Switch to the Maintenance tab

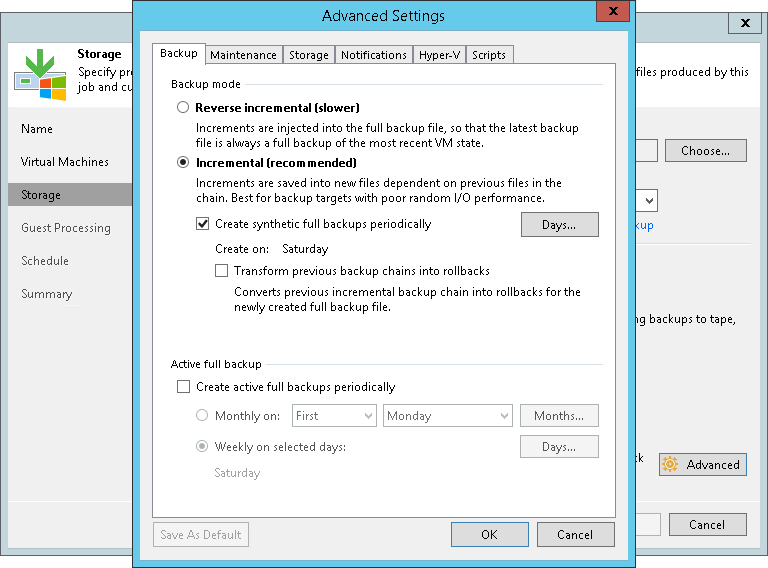(x=243, y=55)
